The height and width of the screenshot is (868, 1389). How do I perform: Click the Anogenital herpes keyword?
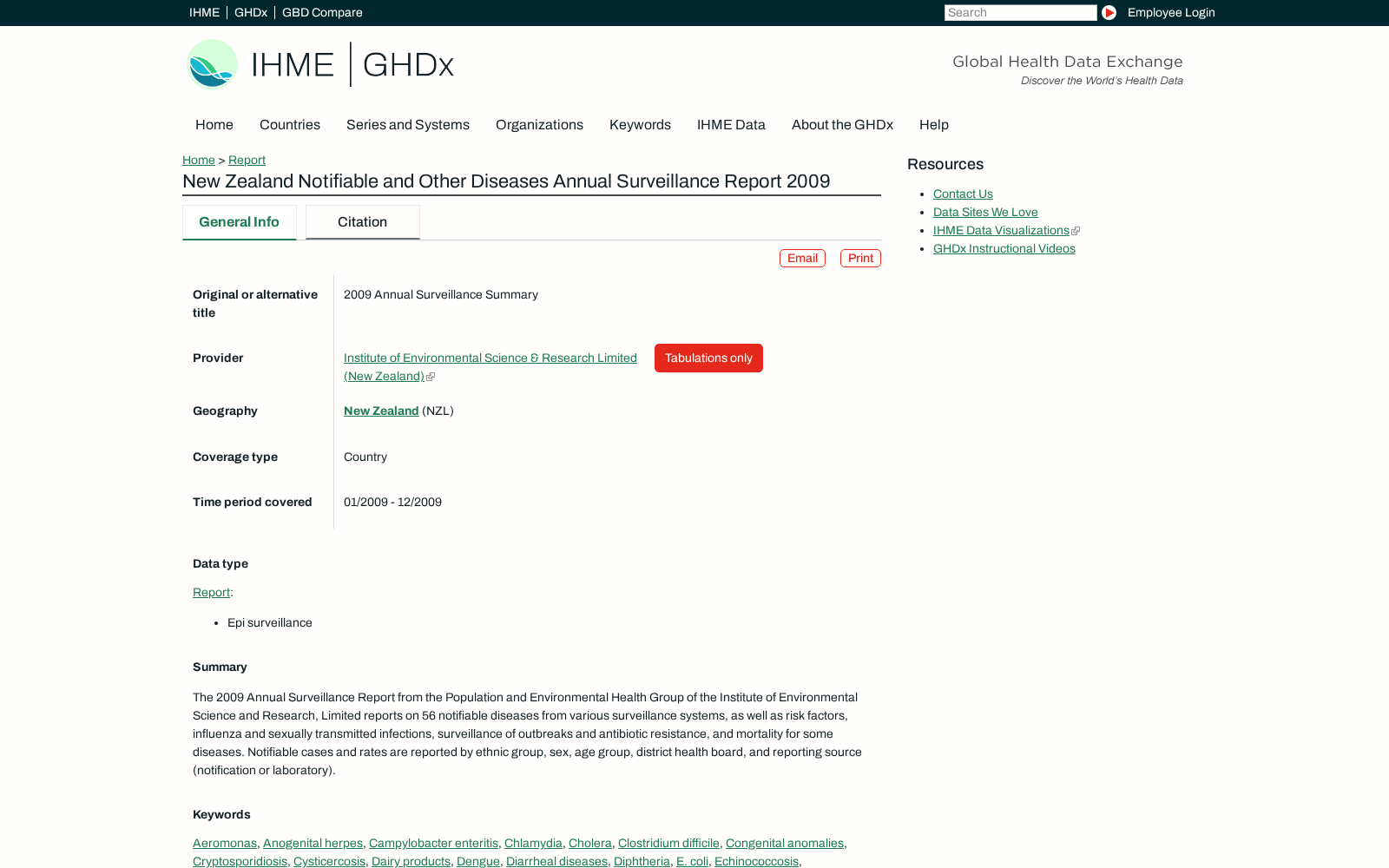(x=313, y=844)
